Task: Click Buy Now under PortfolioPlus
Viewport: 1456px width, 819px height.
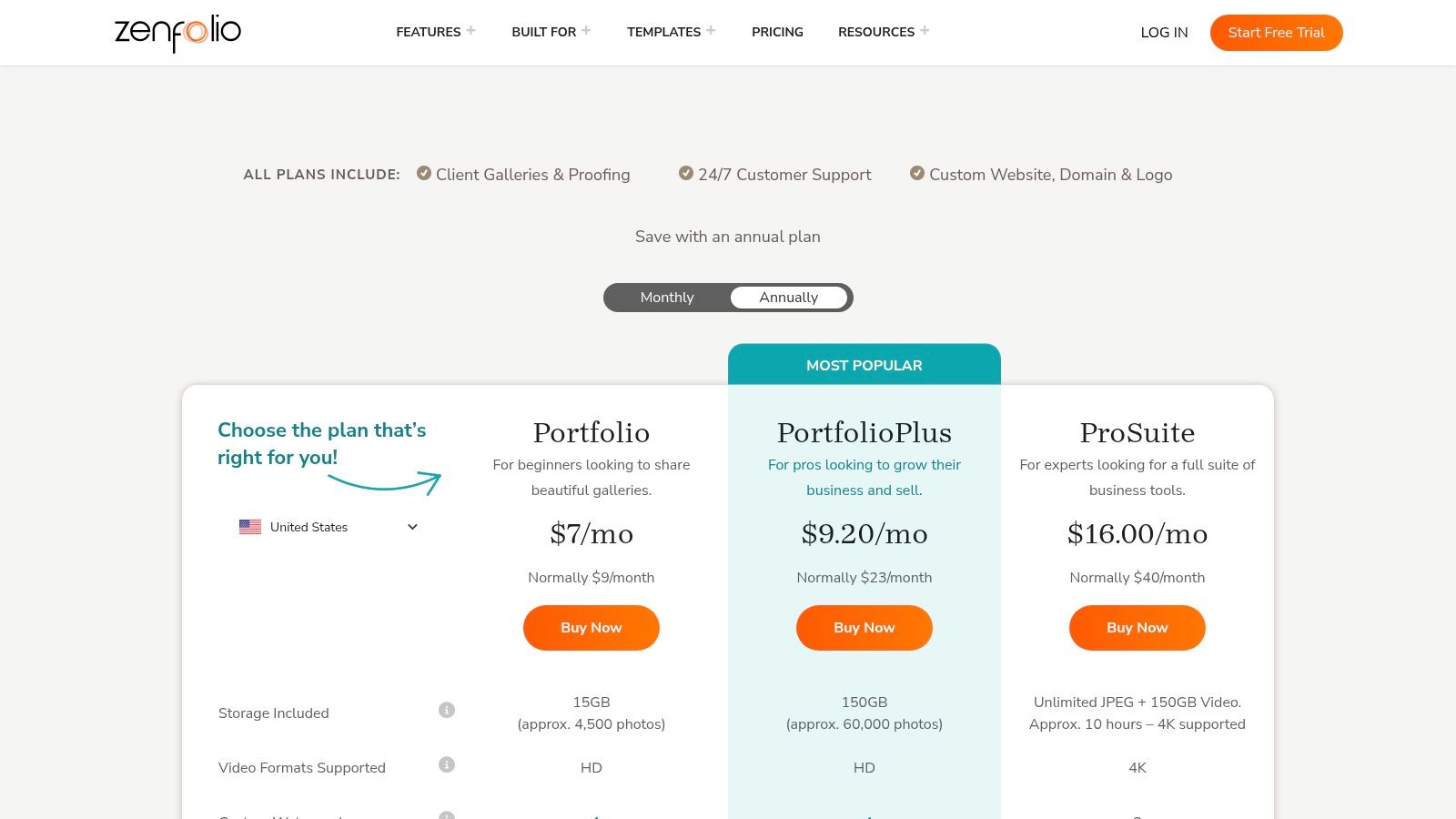Action: coord(864,627)
